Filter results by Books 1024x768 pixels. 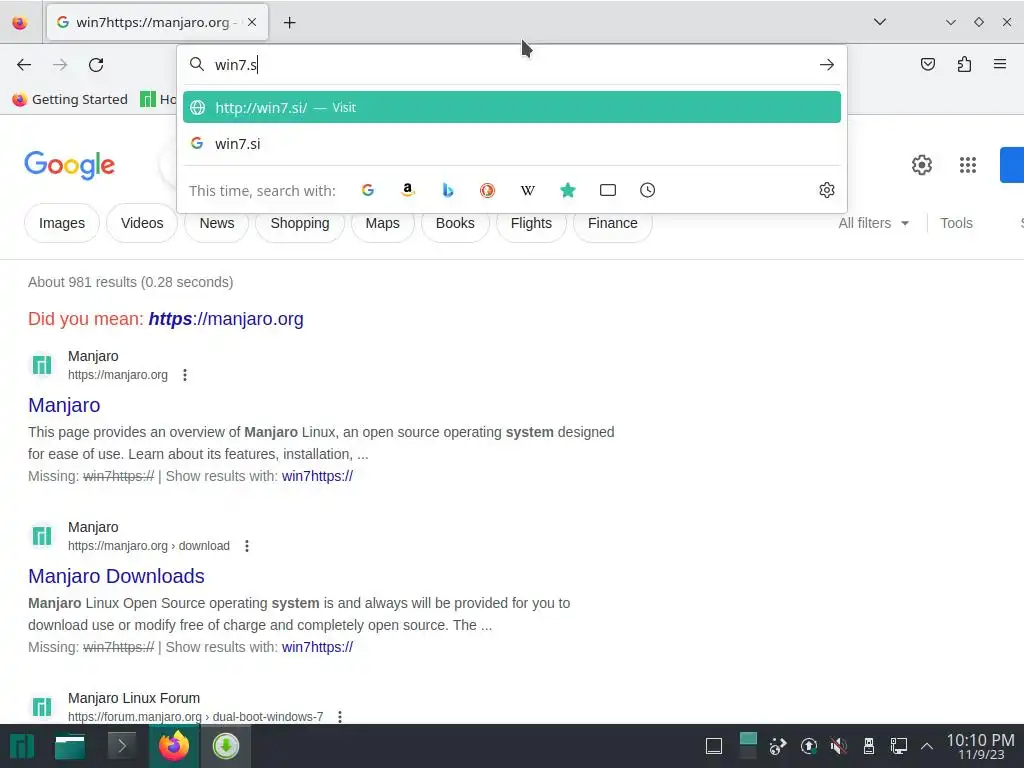(x=455, y=223)
